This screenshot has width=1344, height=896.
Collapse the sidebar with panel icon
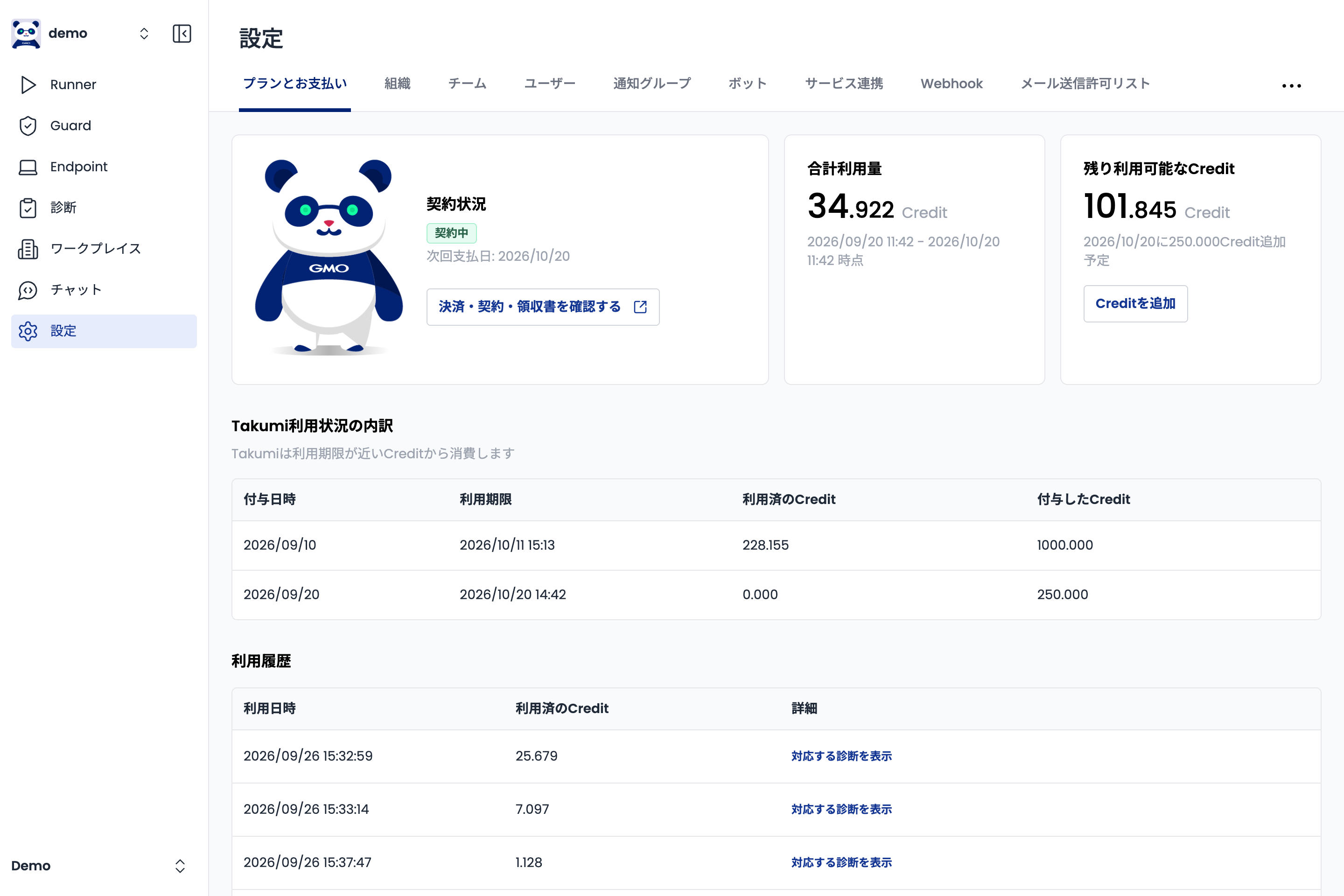(182, 34)
